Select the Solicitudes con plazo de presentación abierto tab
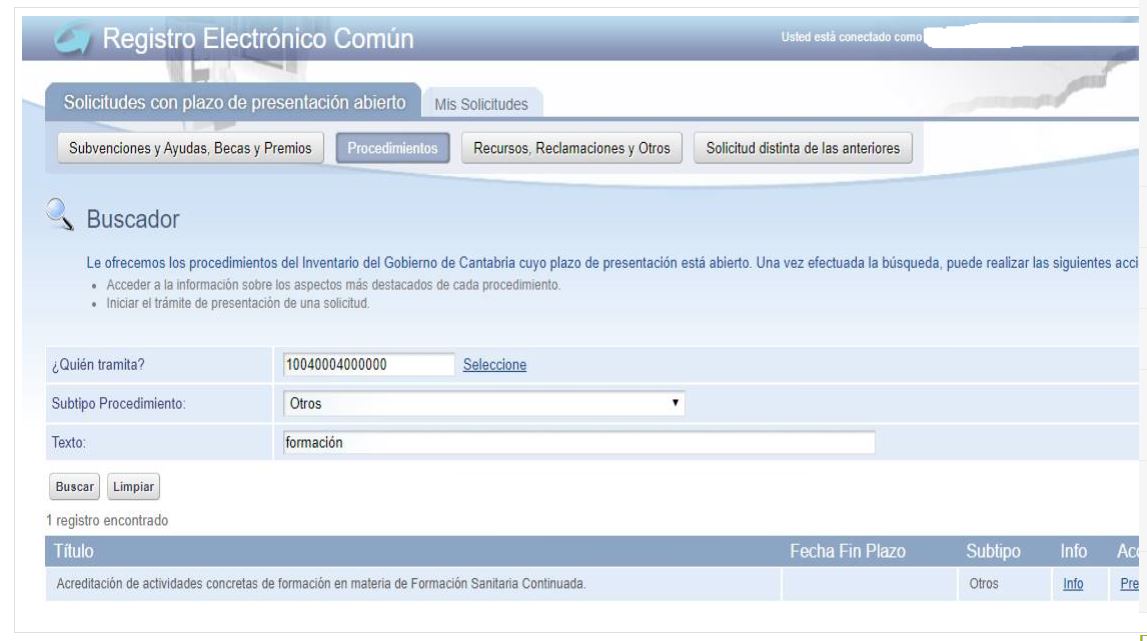The width and height of the screenshot is (1147, 641). pos(235,103)
